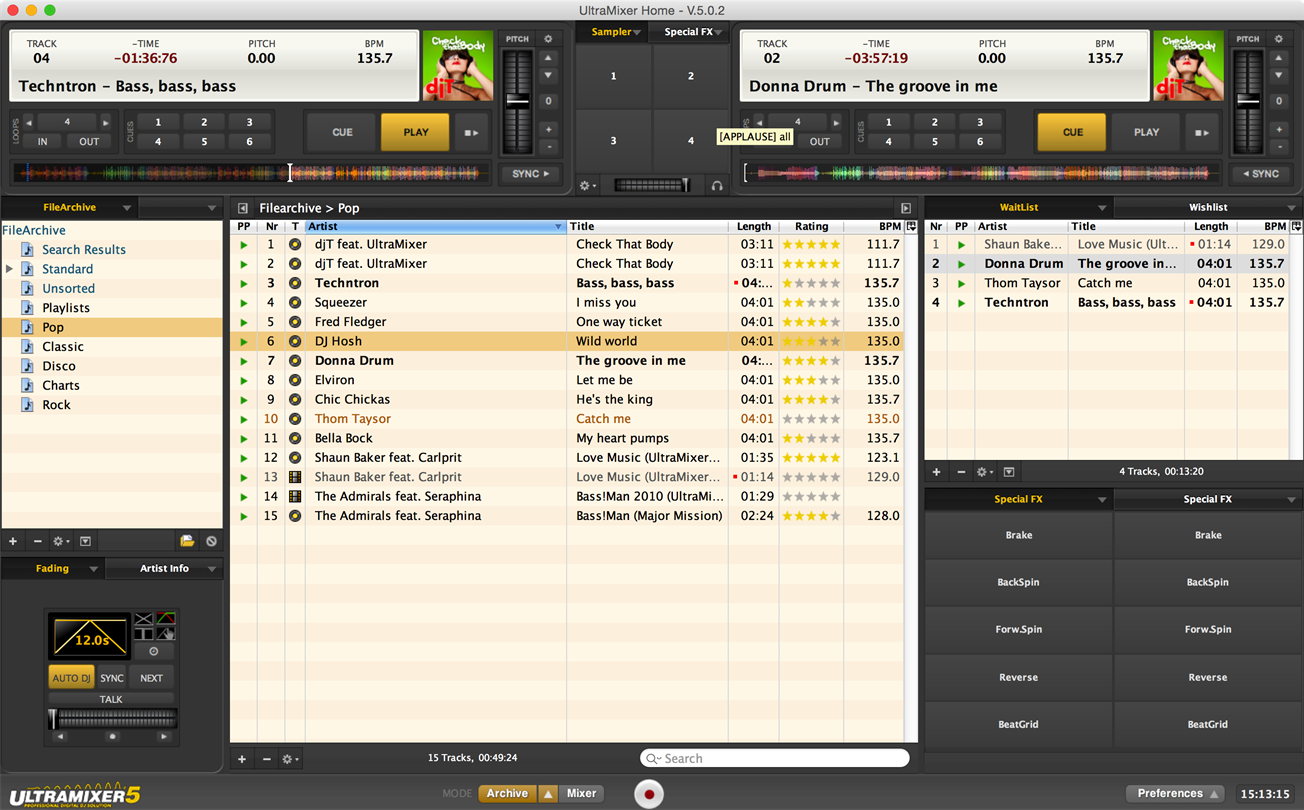The height and width of the screenshot is (810, 1304).
Task: Adjust the crossfader slider in Fading panel
Action: point(111,717)
